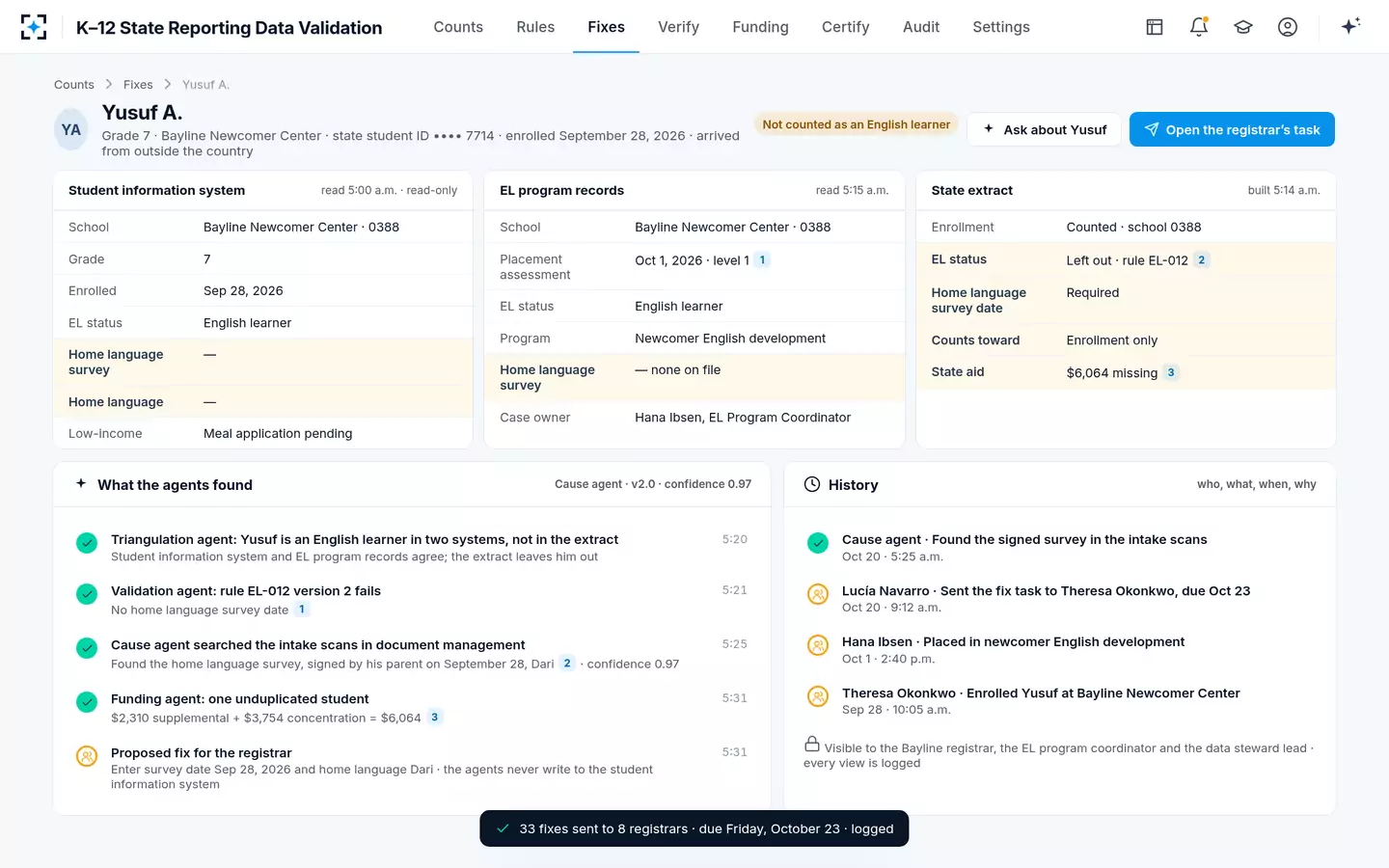Click the graduation cap icon
The width and height of the screenshot is (1389, 868).
coord(1243,27)
